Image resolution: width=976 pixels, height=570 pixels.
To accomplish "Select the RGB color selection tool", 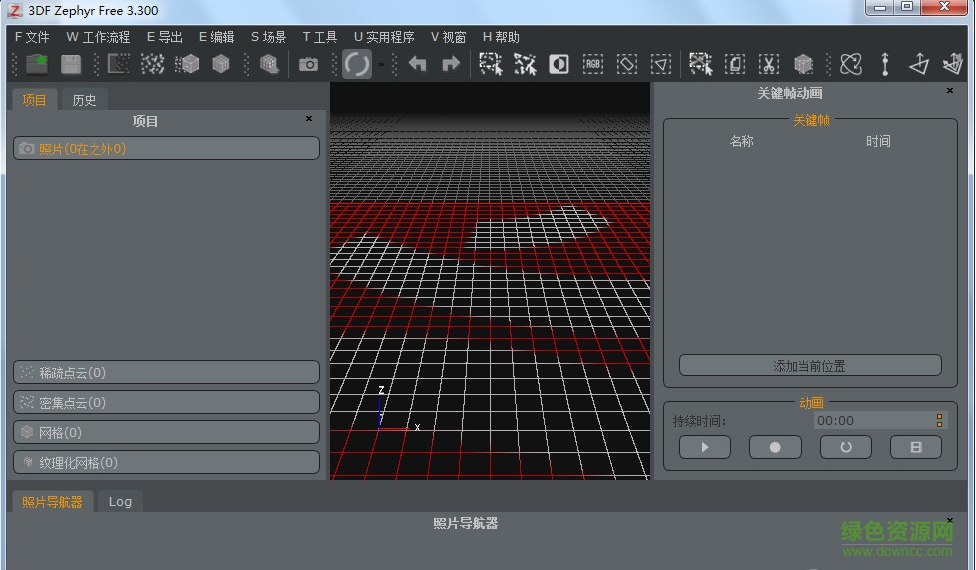I will tap(593, 64).
